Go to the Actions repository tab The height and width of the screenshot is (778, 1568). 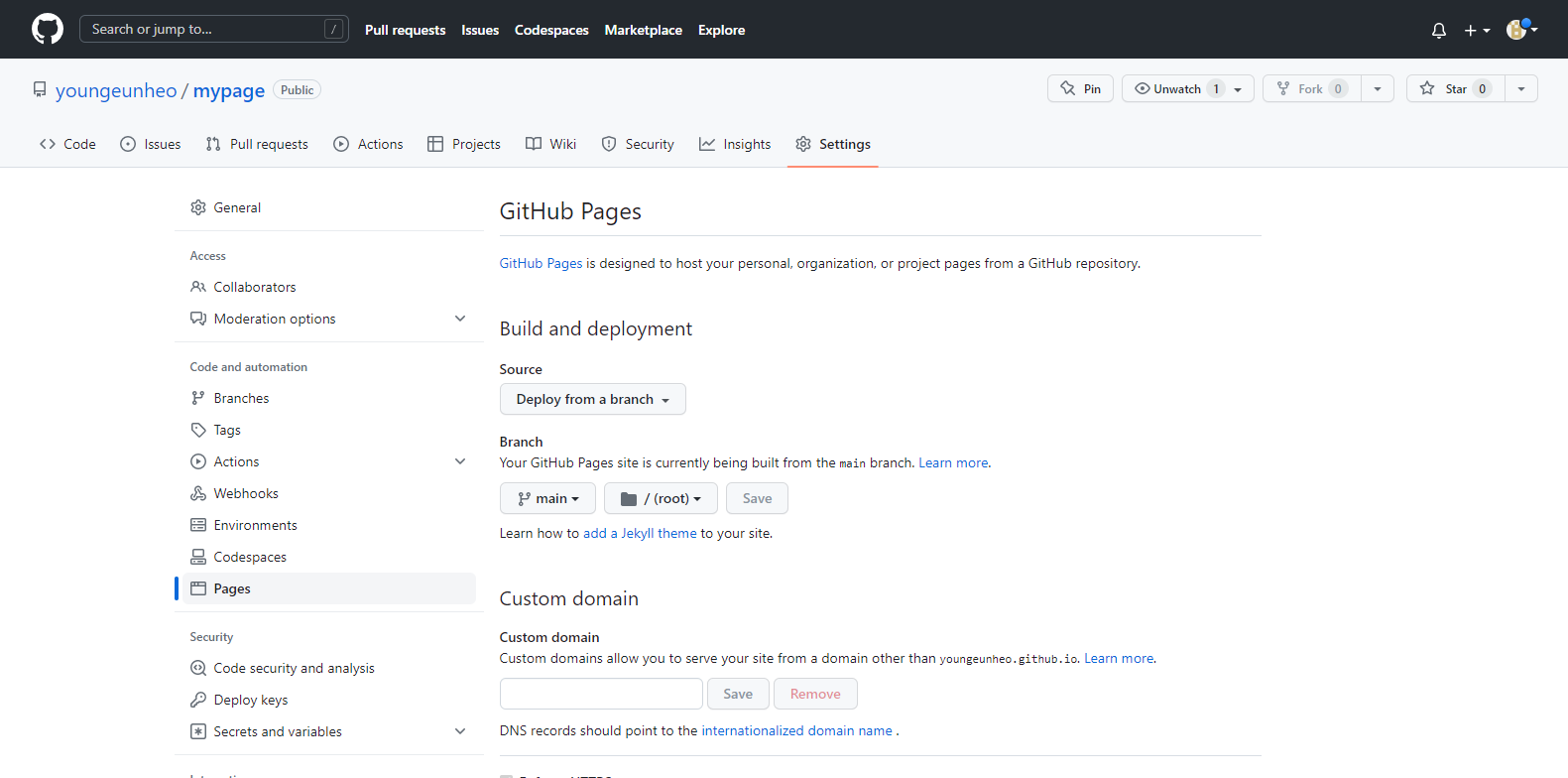[368, 144]
